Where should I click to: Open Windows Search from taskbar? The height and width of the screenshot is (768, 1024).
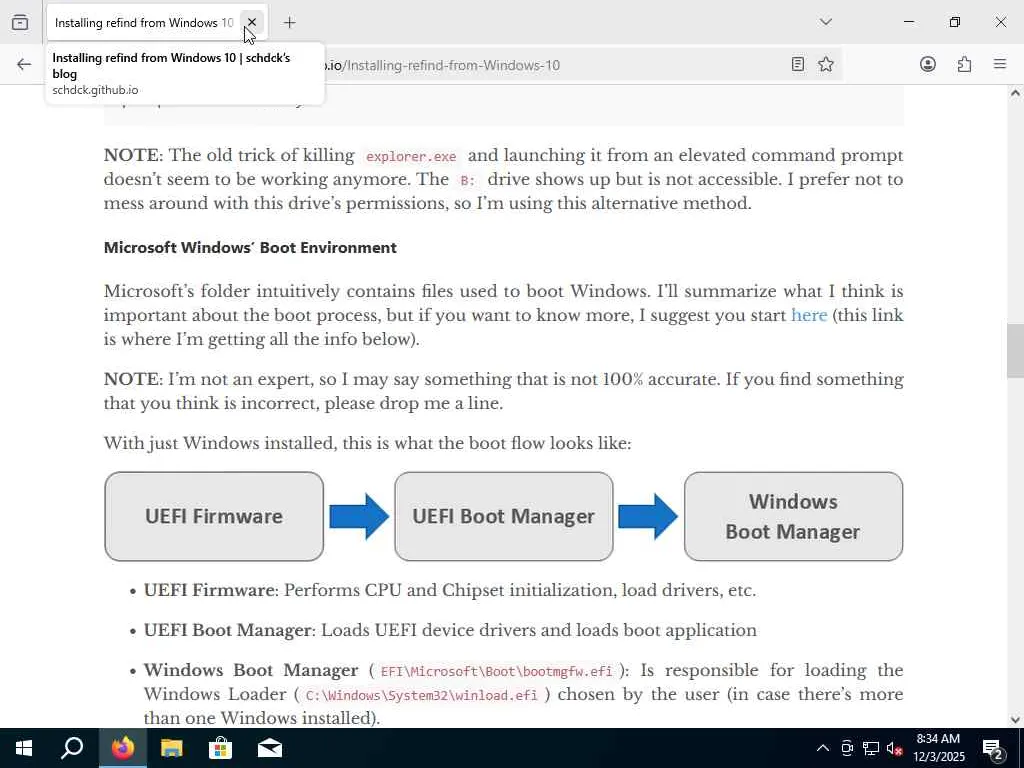click(72, 748)
